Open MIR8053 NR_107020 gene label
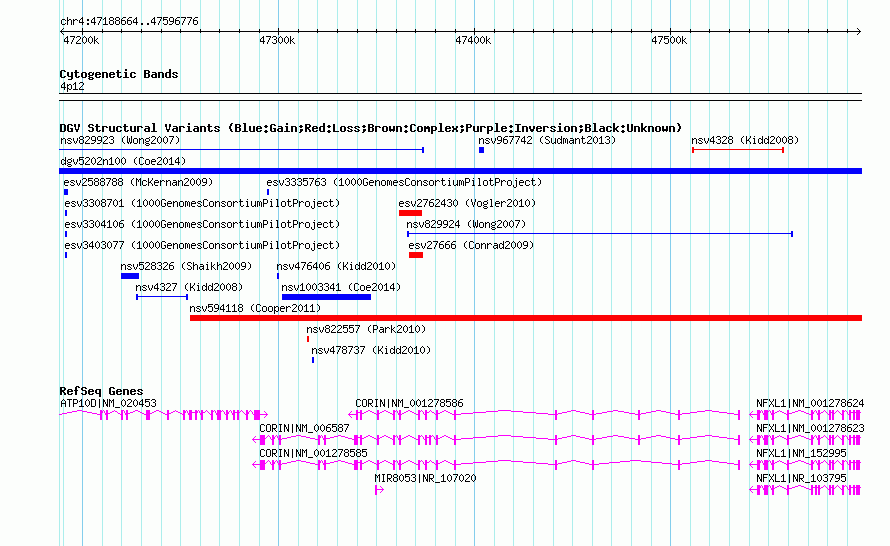The width and height of the screenshot is (890, 546). 425,478
